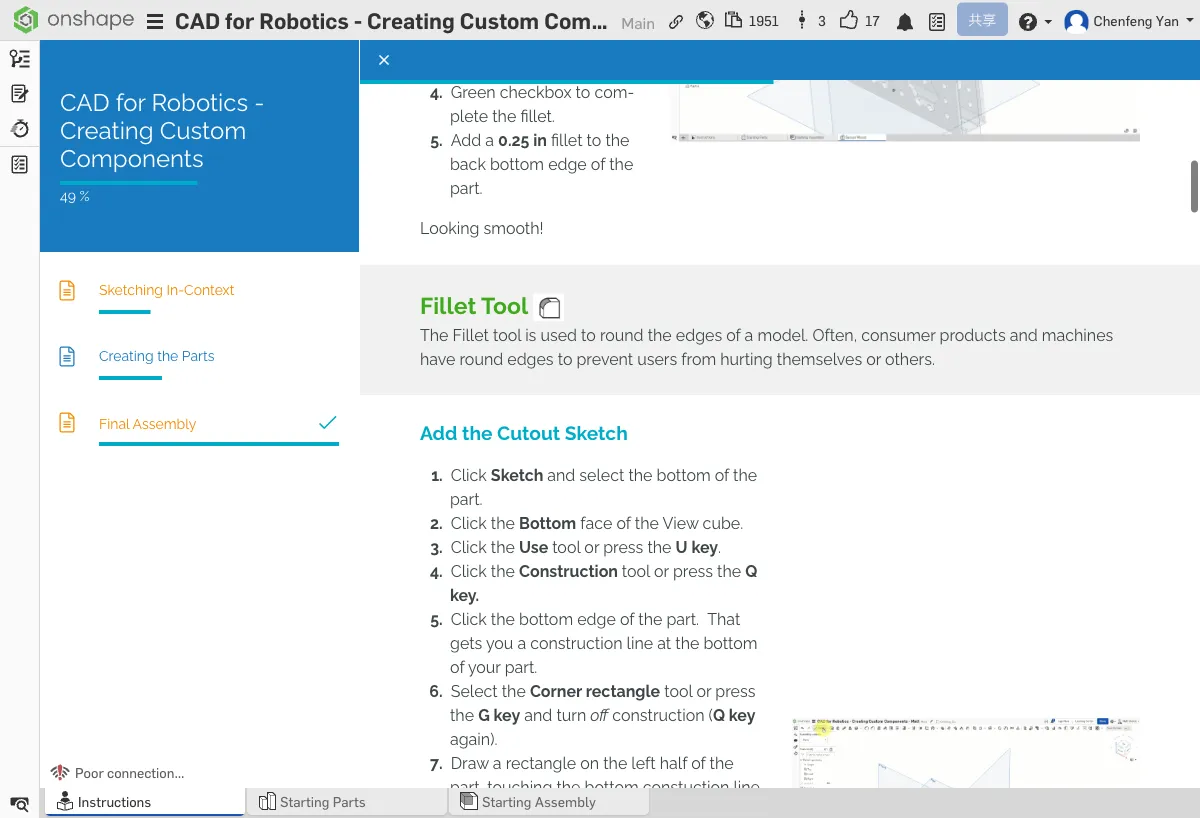The width and height of the screenshot is (1200, 818).
Task: Click the blue 共享 share button
Action: pos(981,21)
